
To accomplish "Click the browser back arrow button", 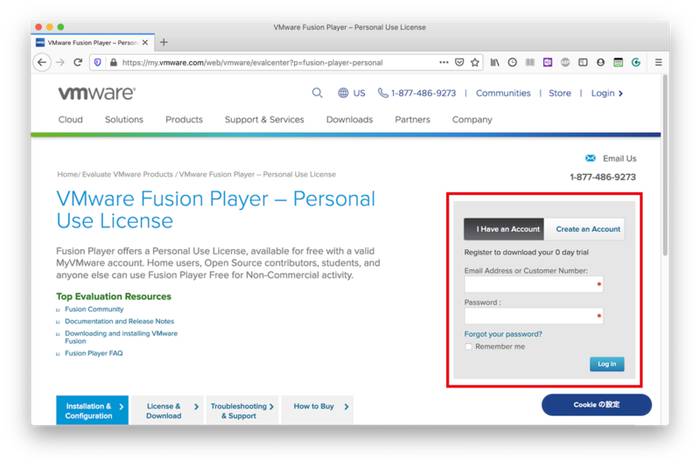I will click(x=42, y=62).
